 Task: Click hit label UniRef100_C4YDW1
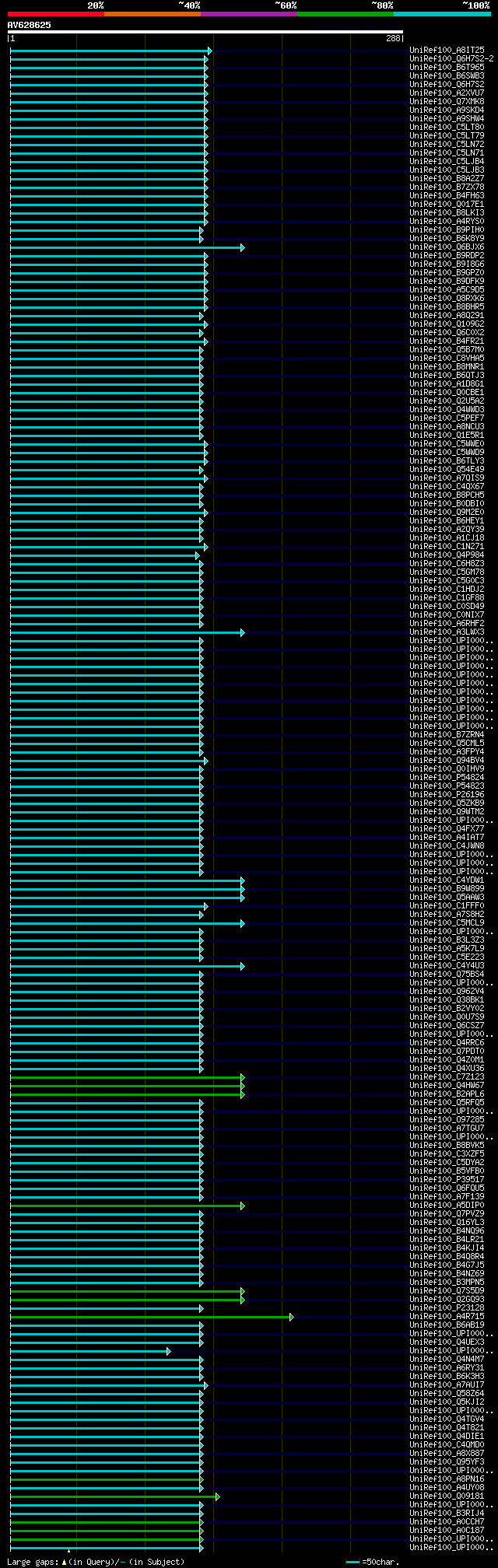click(x=447, y=880)
